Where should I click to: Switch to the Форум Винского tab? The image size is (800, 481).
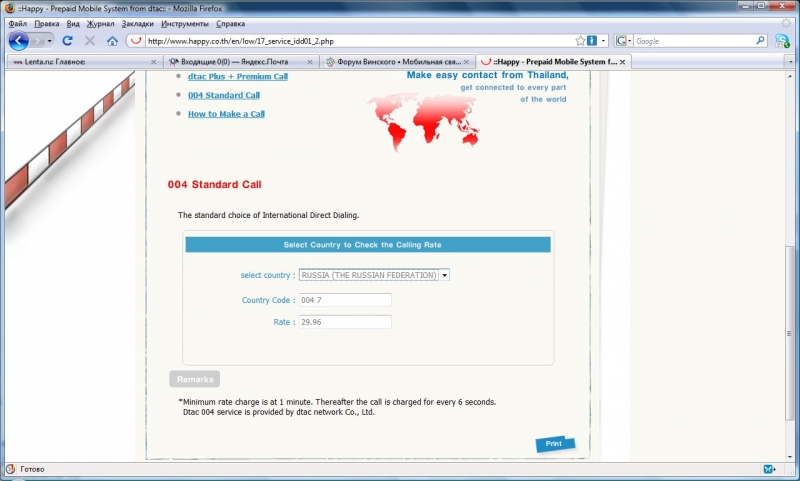[392, 62]
